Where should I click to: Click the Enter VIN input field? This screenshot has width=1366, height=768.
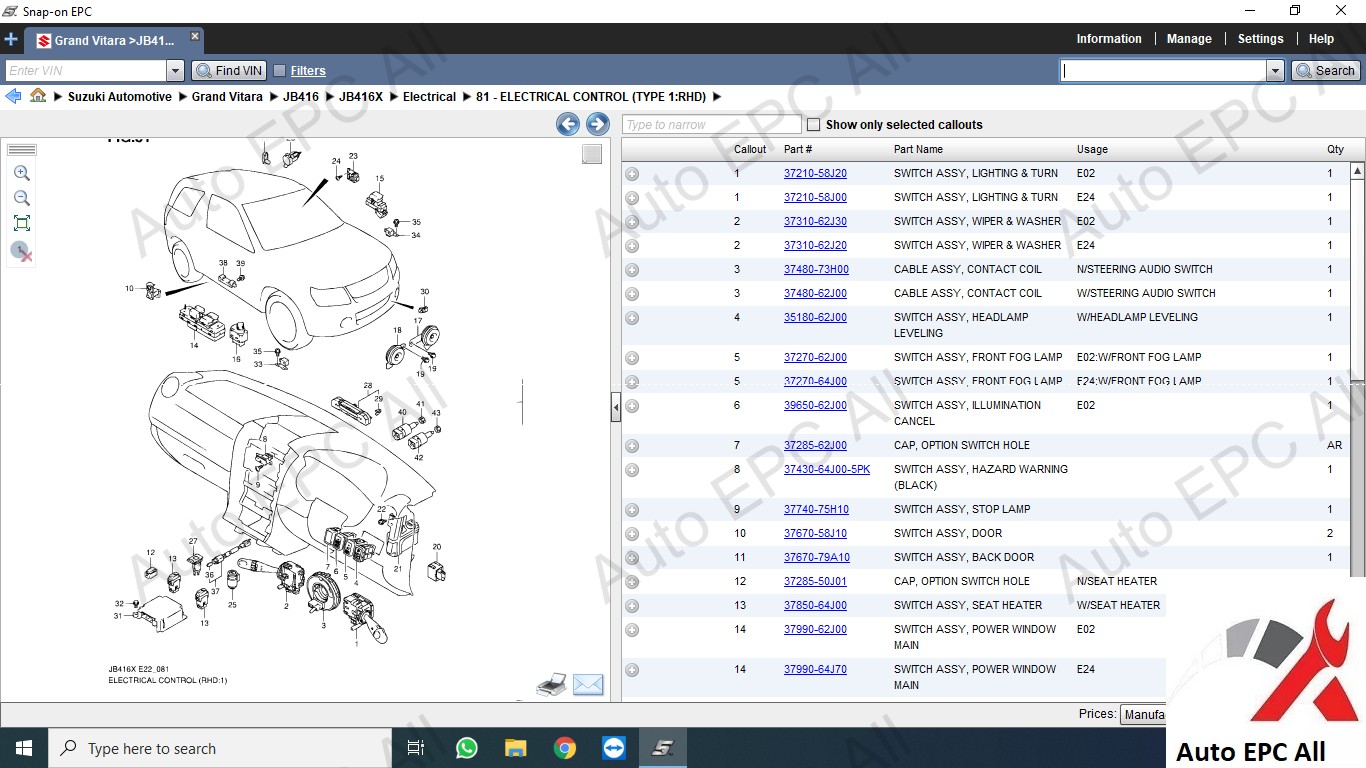[86, 71]
